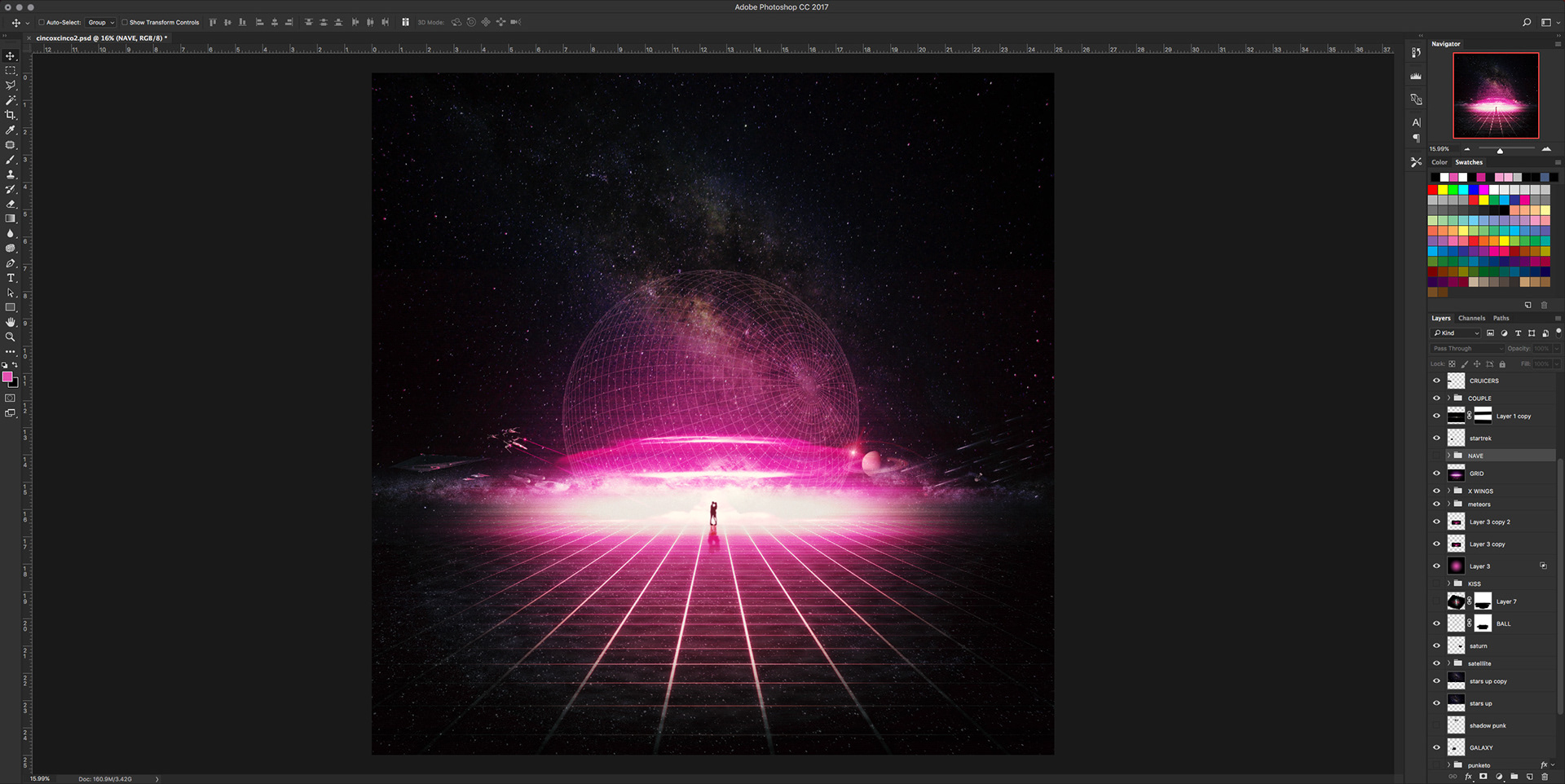Click Create new layer icon in Layers panel
1565x784 pixels.
pyautogui.click(x=1530, y=777)
